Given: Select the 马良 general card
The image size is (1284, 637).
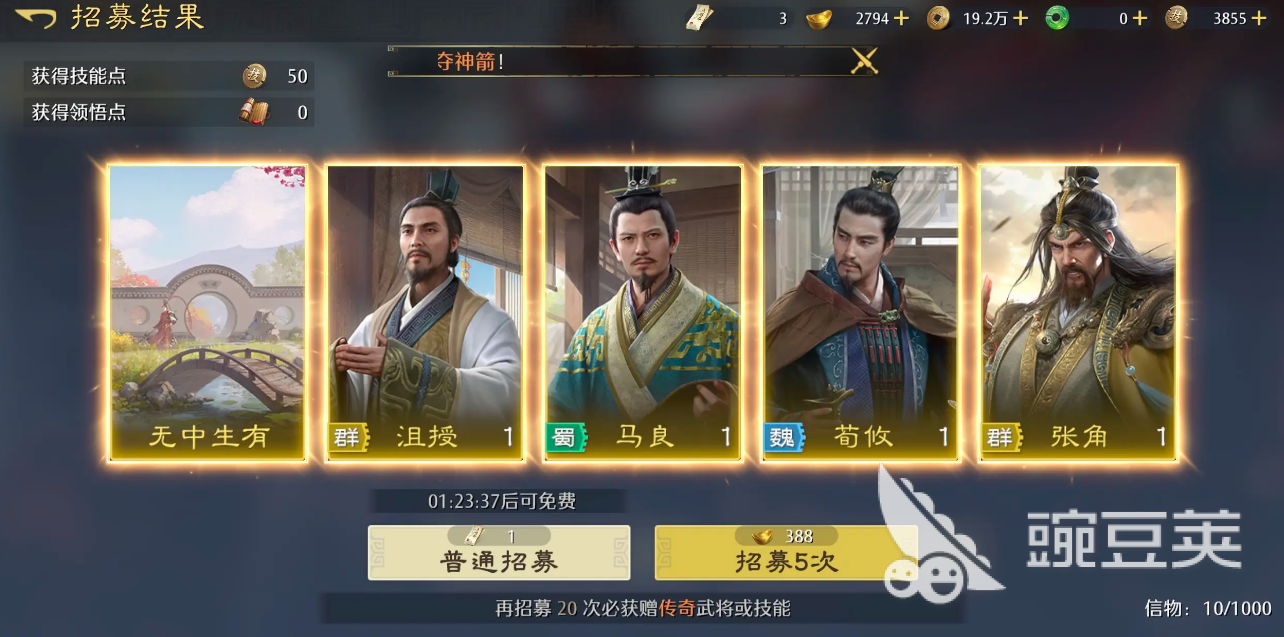Looking at the screenshot, I should point(643,313).
